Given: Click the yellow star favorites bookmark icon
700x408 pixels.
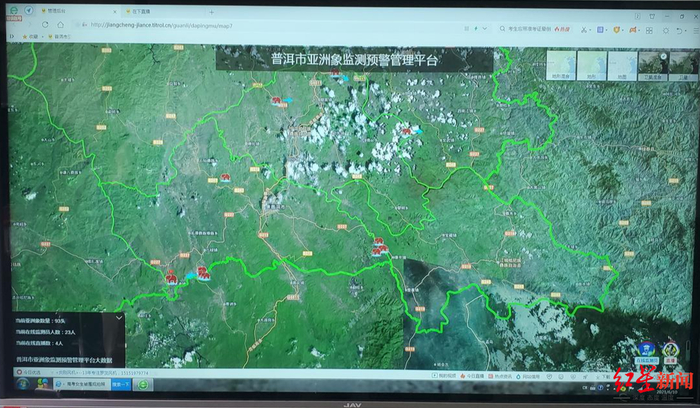Looking at the screenshot, I should click(25, 37).
